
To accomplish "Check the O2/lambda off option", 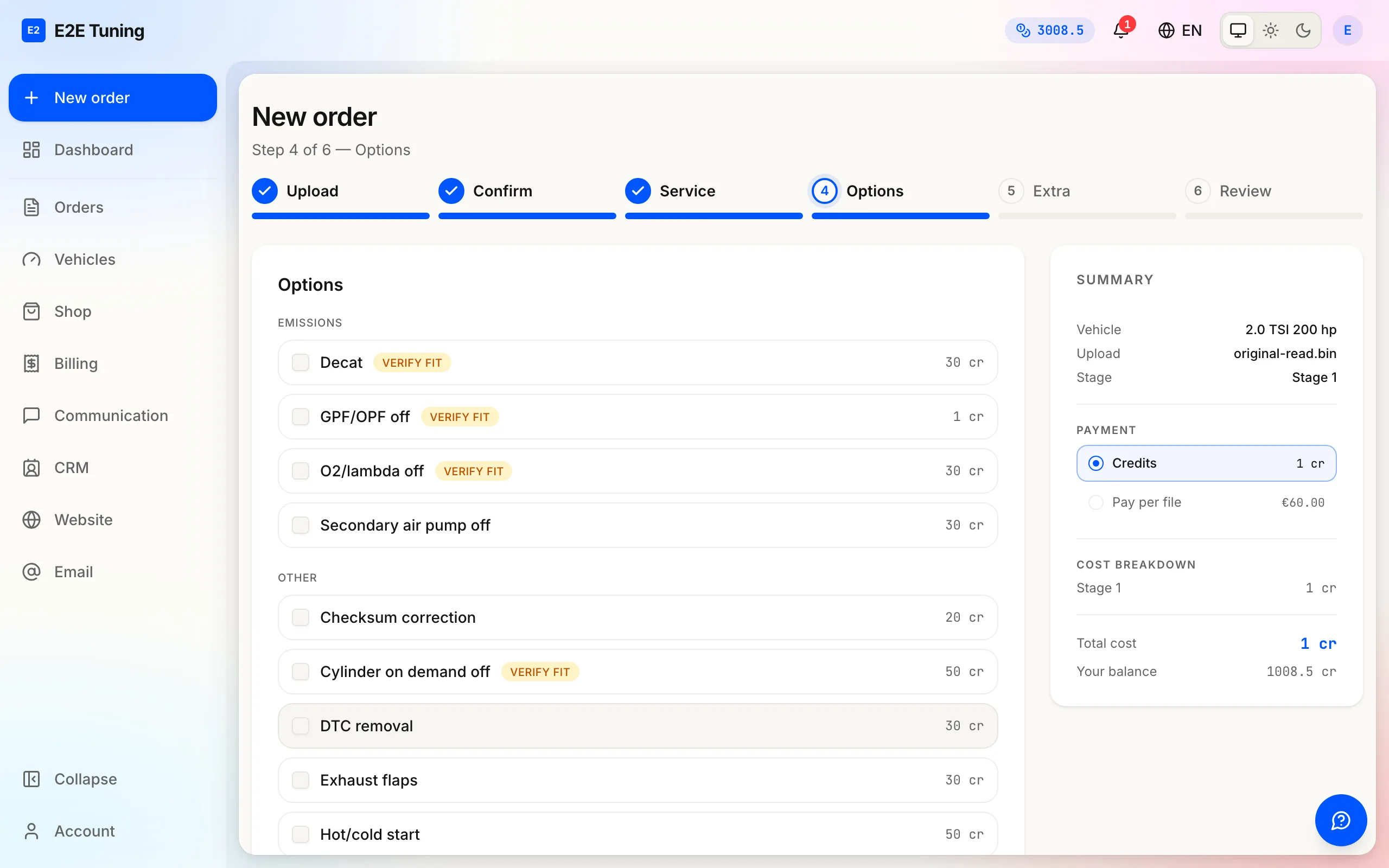I will [301, 471].
